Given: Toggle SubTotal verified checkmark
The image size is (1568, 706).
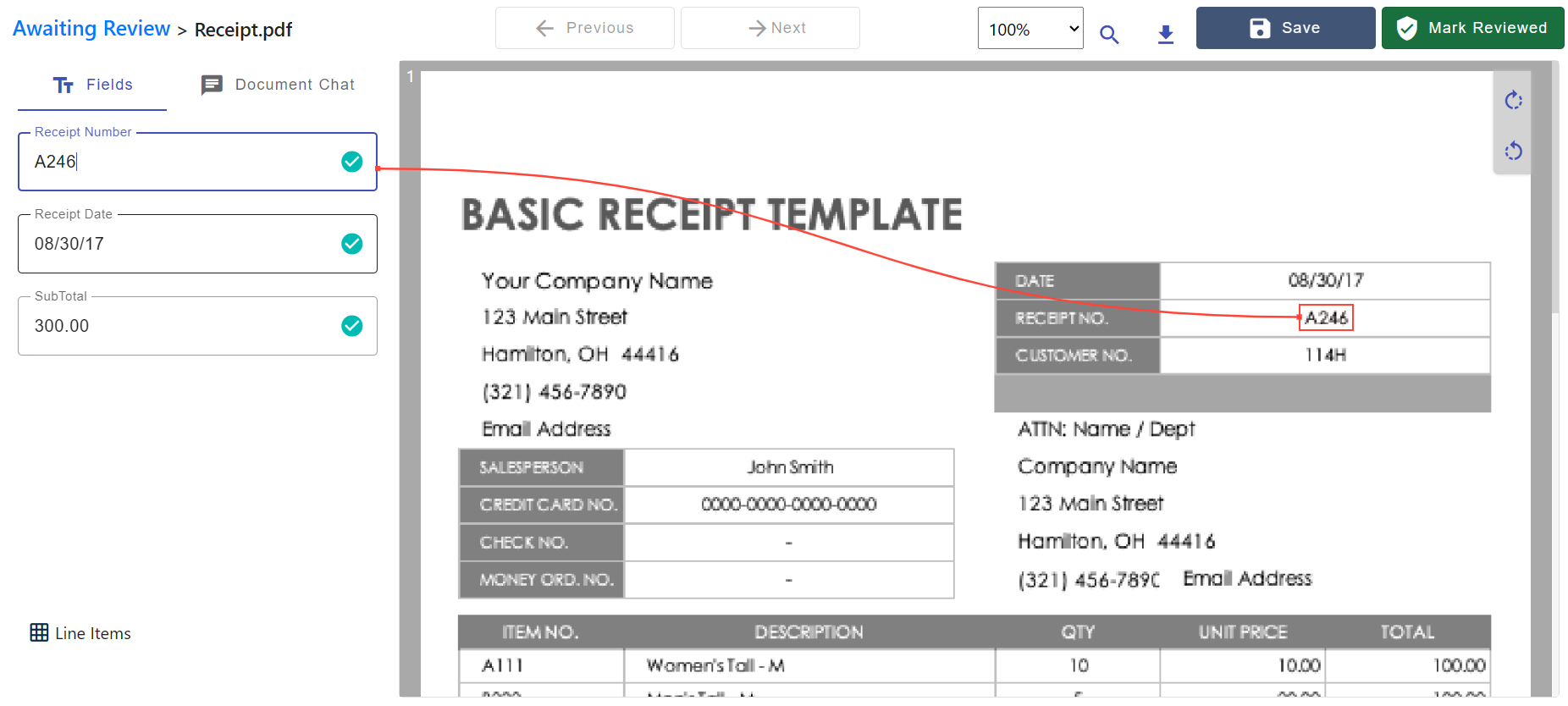Looking at the screenshot, I should click(352, 326).
